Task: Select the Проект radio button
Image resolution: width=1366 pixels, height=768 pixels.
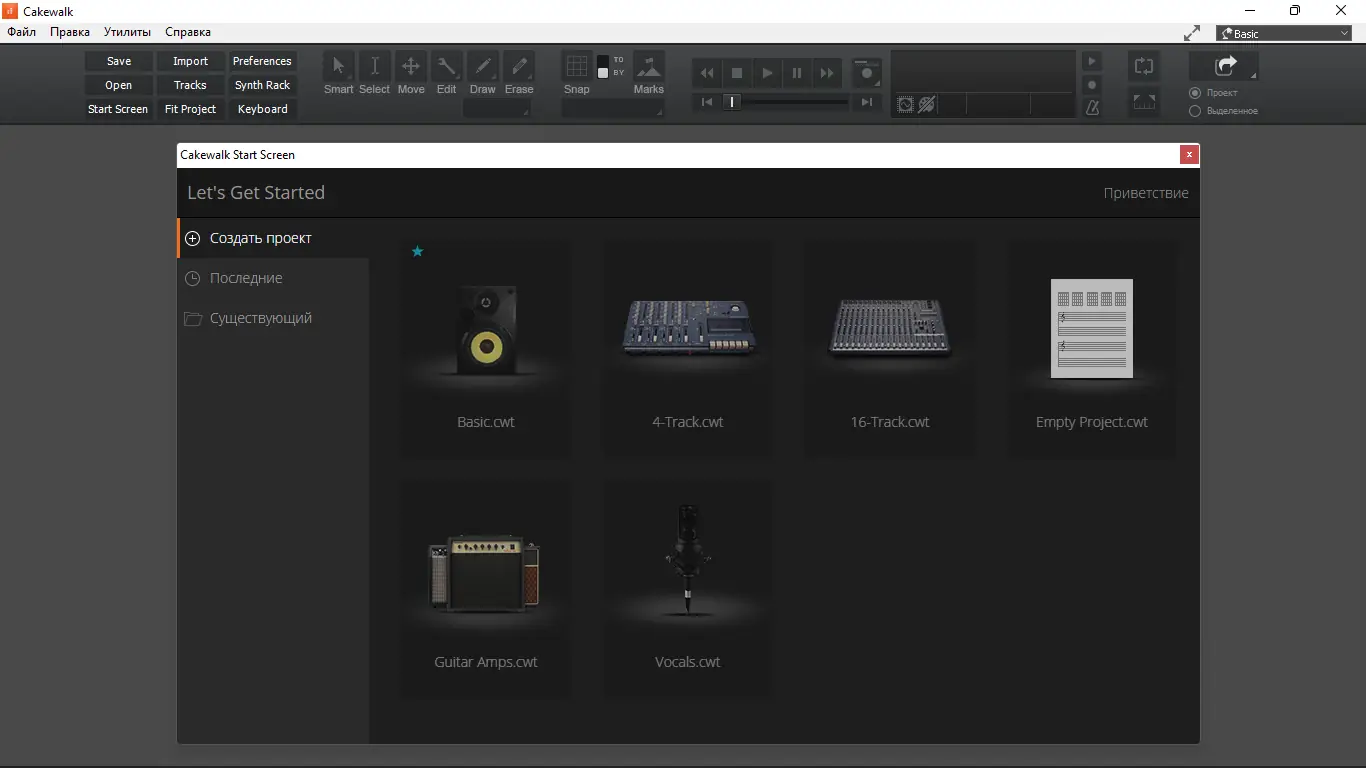Action: point(1194,93)
